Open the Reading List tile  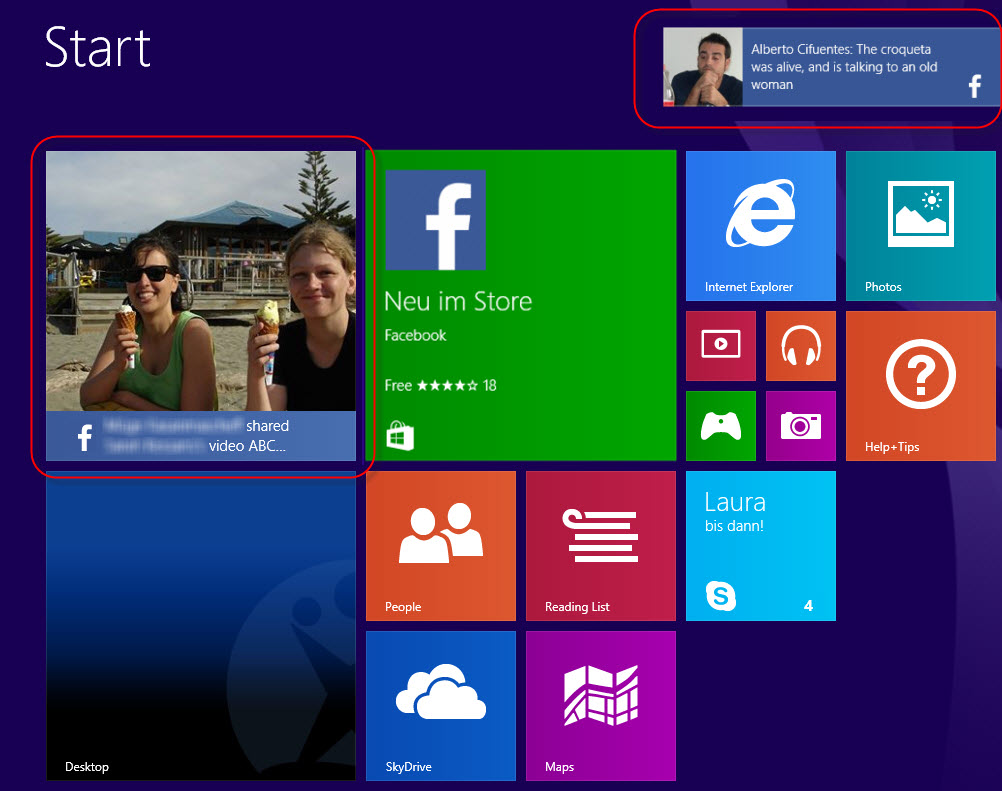pos(600,545)
